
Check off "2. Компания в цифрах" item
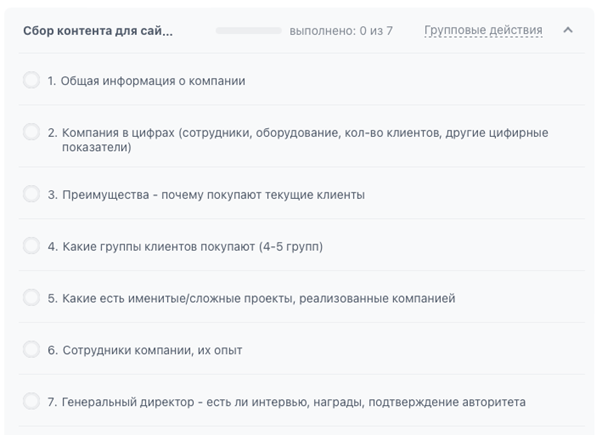click(x=31, y=132)
